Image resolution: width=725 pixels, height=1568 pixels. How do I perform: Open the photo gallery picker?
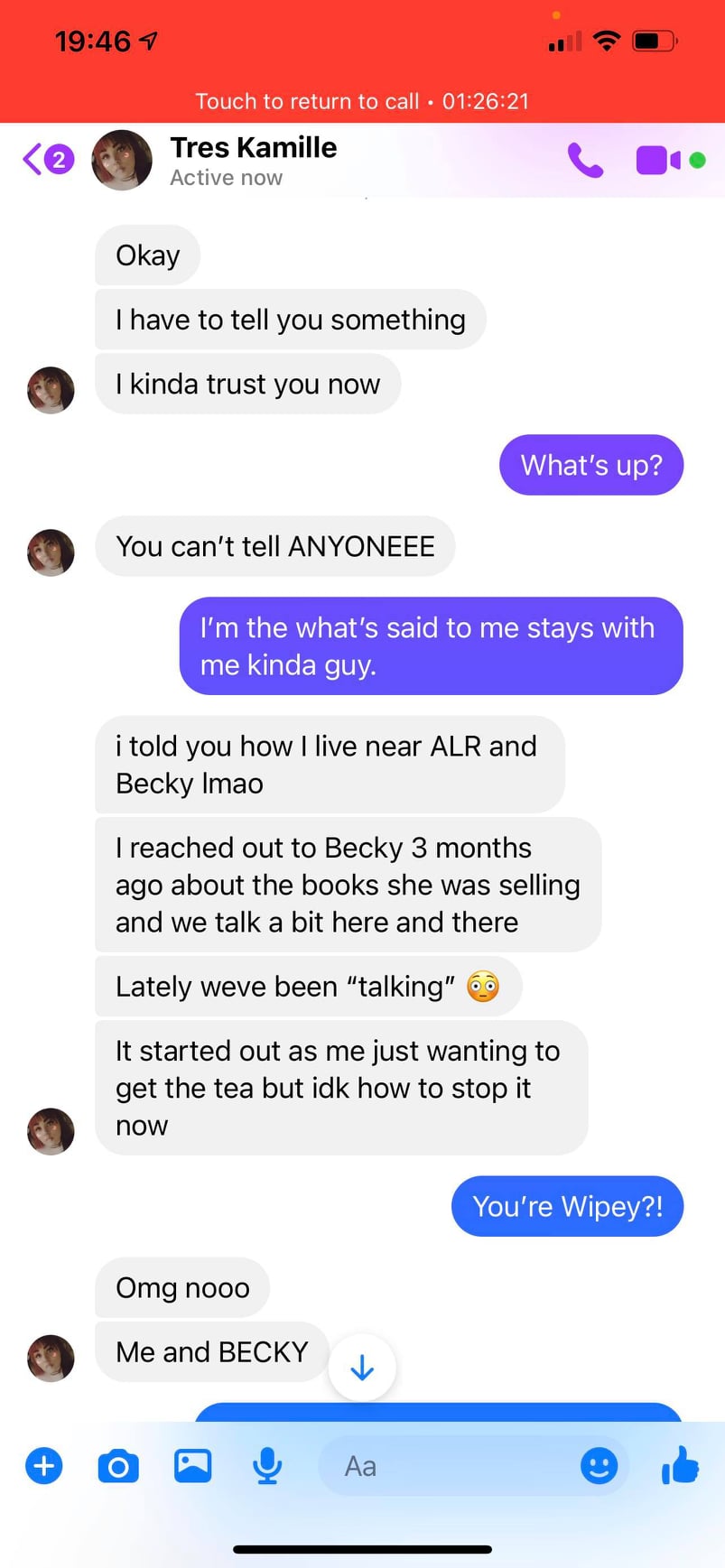pos(192,1466)
